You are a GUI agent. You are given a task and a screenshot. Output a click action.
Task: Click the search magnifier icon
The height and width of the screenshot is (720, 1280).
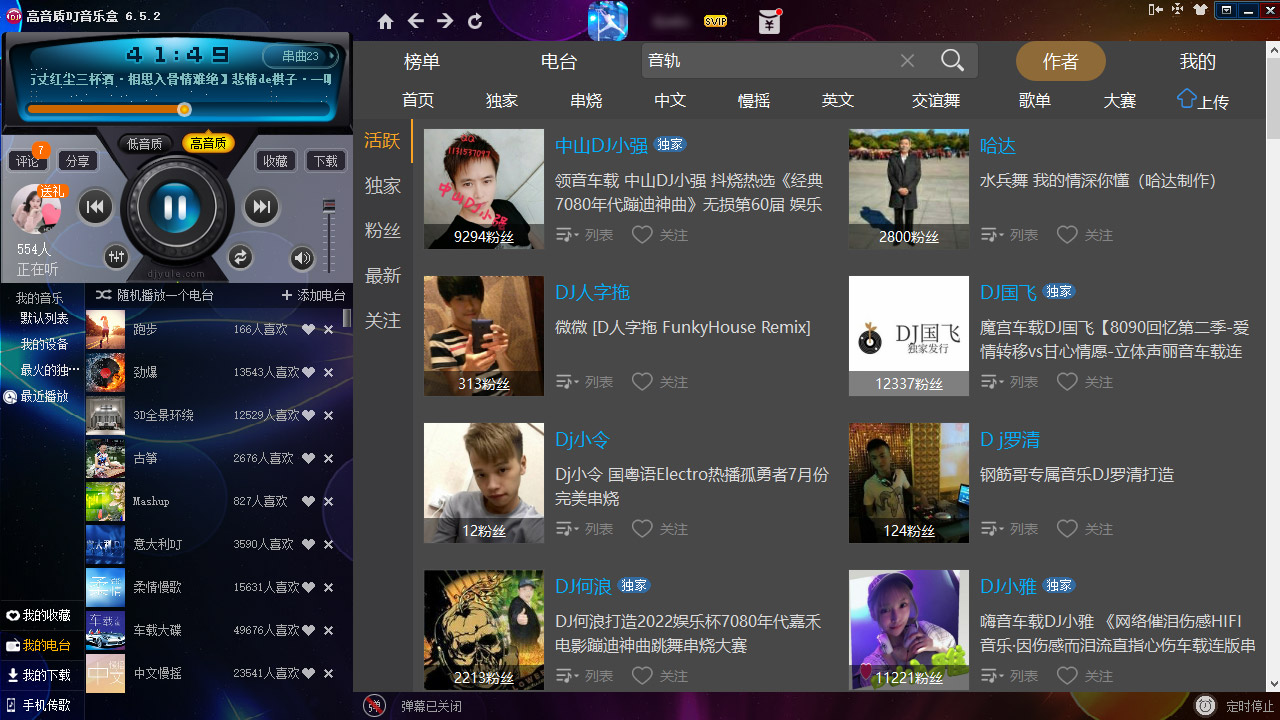pyautogui.click(x=952, y=61)
